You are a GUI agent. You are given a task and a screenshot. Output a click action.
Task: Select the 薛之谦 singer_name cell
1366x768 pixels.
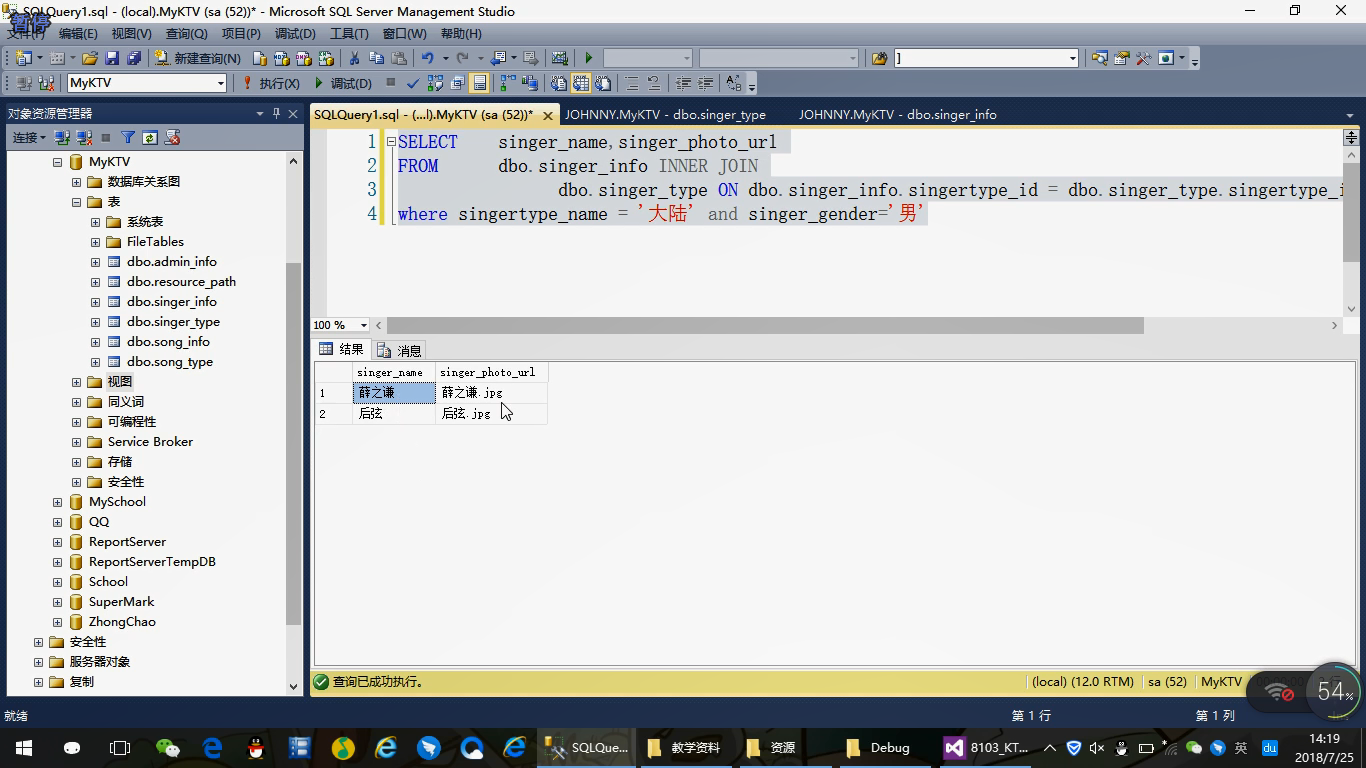coord(394,393)
